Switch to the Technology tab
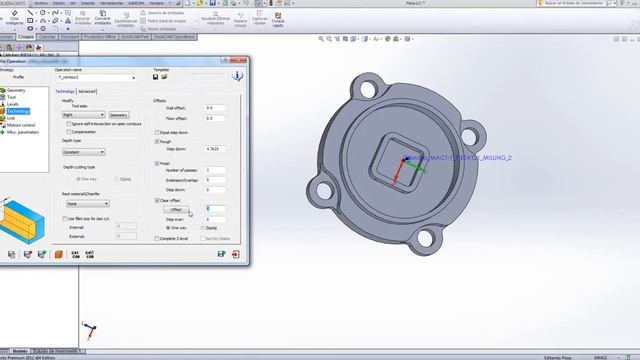The width and height of the screenshot is (640, 360). [65, 91]
